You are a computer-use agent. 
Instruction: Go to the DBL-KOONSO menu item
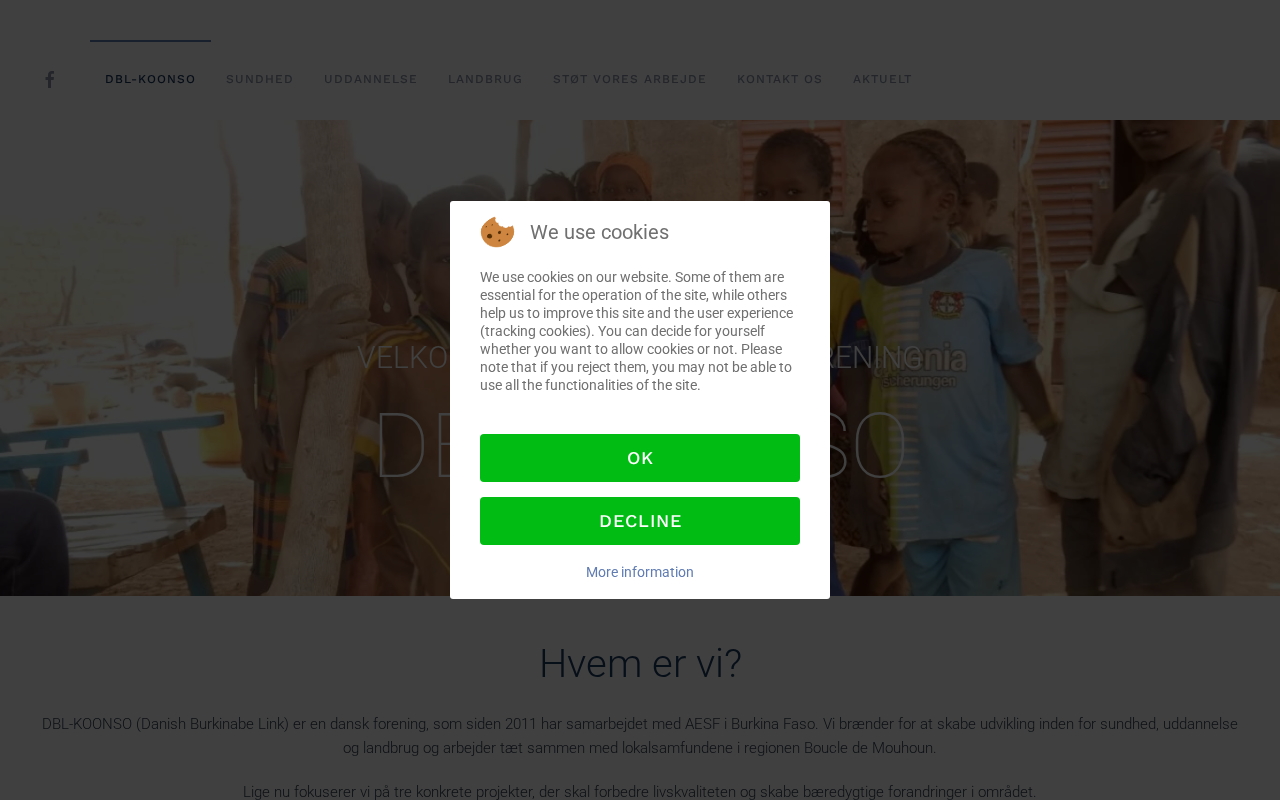[x=150, y=79]
